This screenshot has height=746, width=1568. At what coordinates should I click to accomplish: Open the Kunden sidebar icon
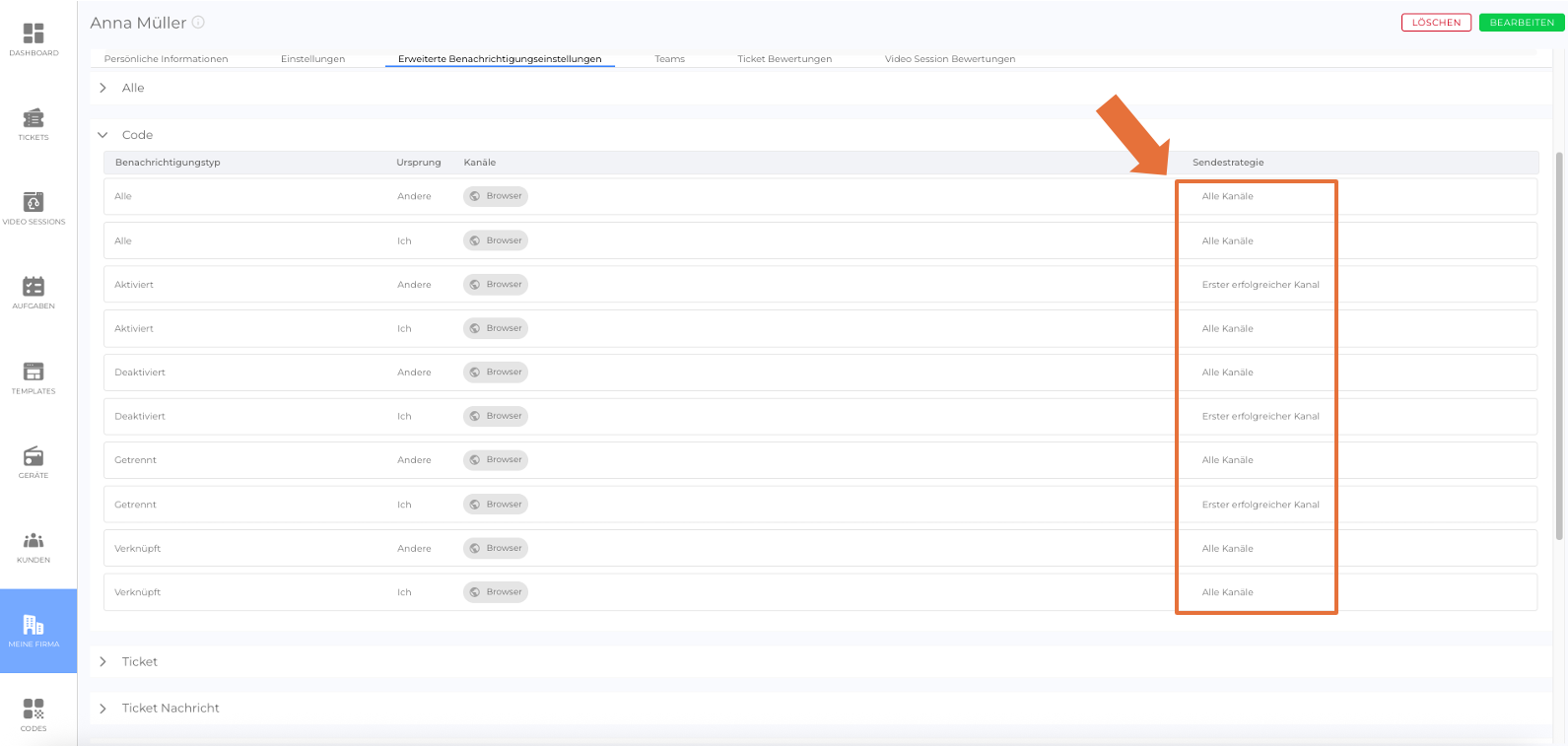tap(34, 546)
